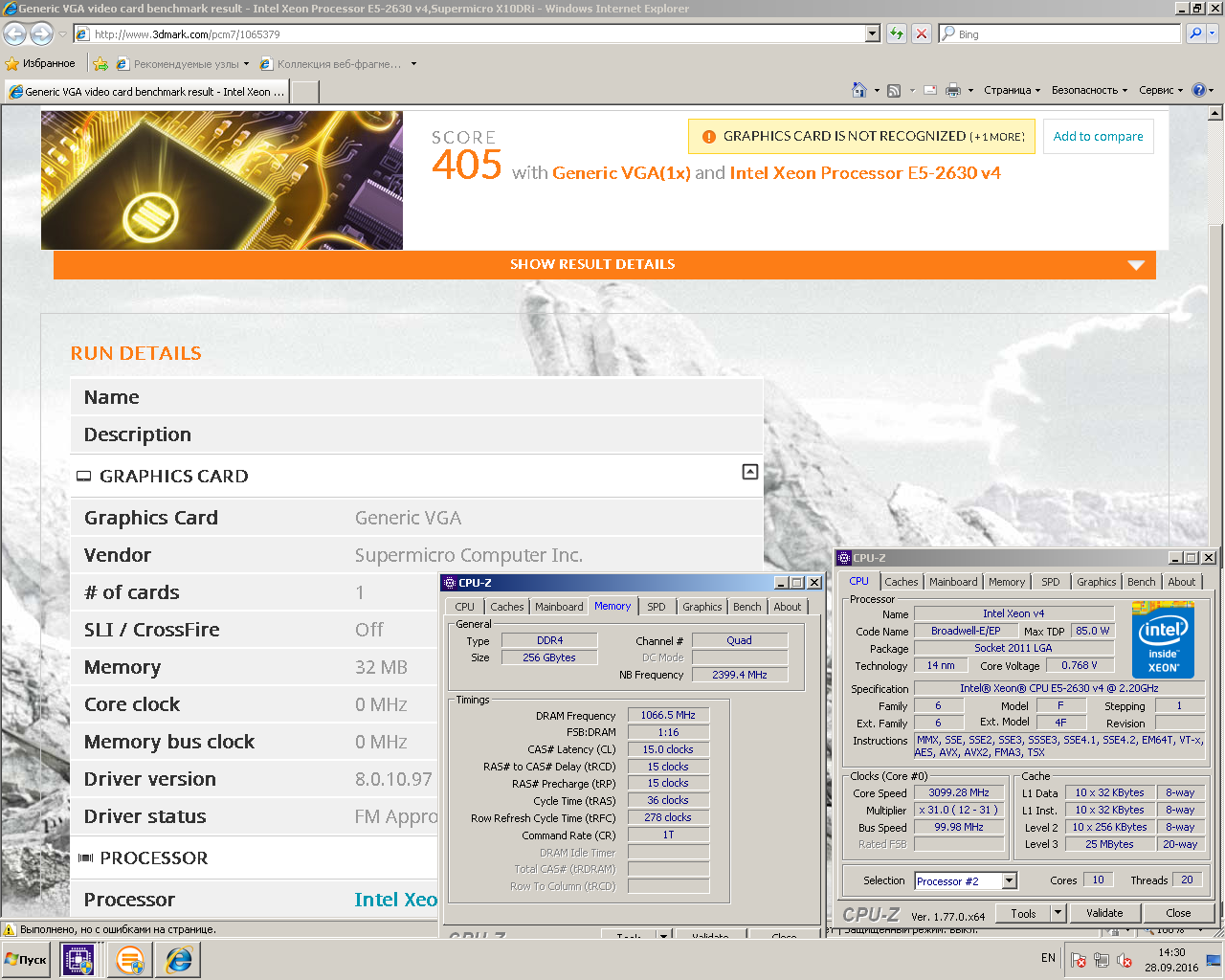Switch to Mainboard tab in right CPU-Z

tap(953, 582)
